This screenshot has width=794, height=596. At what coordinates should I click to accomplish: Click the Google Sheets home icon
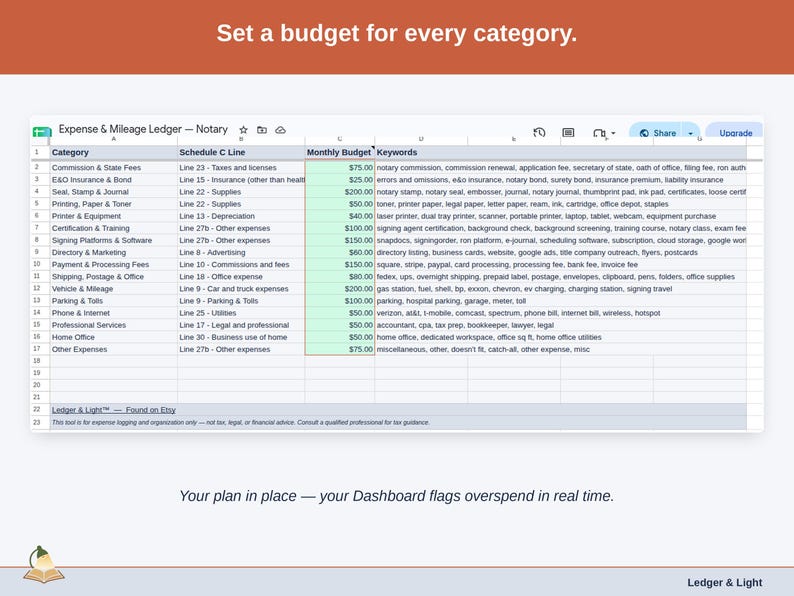coord(42,132)
